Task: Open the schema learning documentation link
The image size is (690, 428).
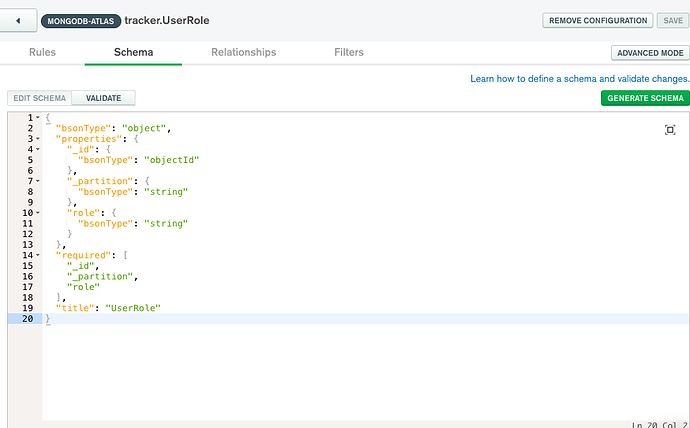Action: (x=579, y=78)
